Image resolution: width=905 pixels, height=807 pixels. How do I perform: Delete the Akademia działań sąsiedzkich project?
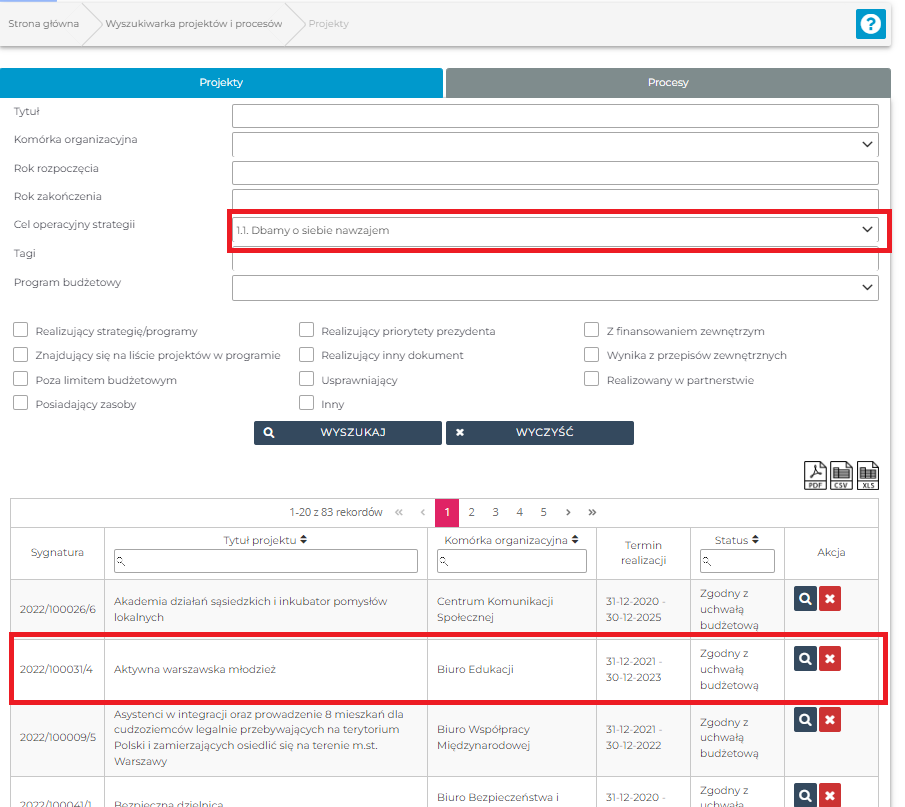click(830, 598)
